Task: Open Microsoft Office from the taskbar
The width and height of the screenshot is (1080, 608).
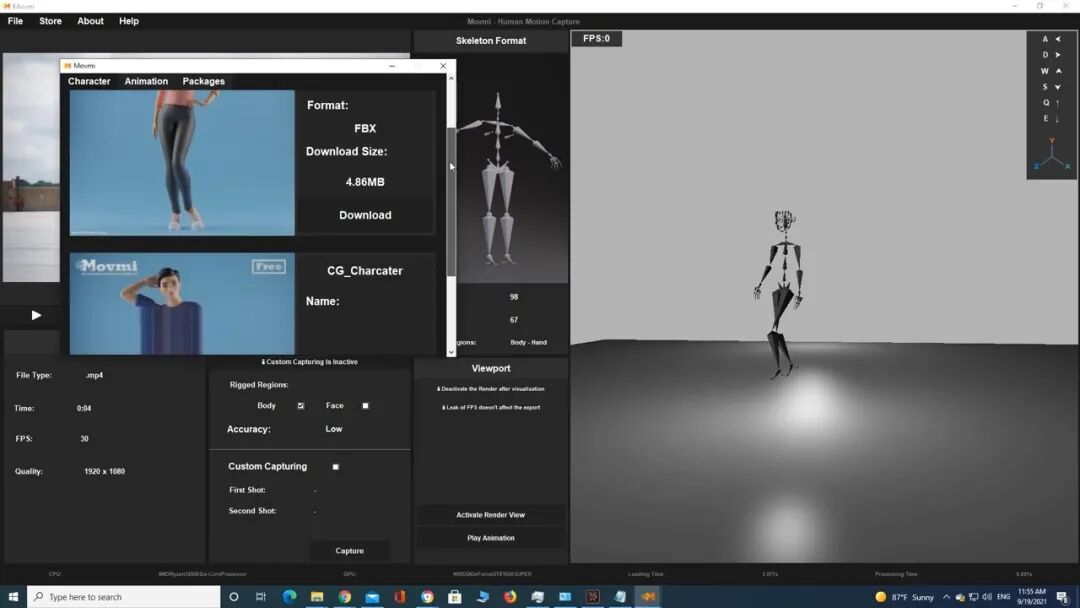Action: pyautogui.click(x=399, y=596)
